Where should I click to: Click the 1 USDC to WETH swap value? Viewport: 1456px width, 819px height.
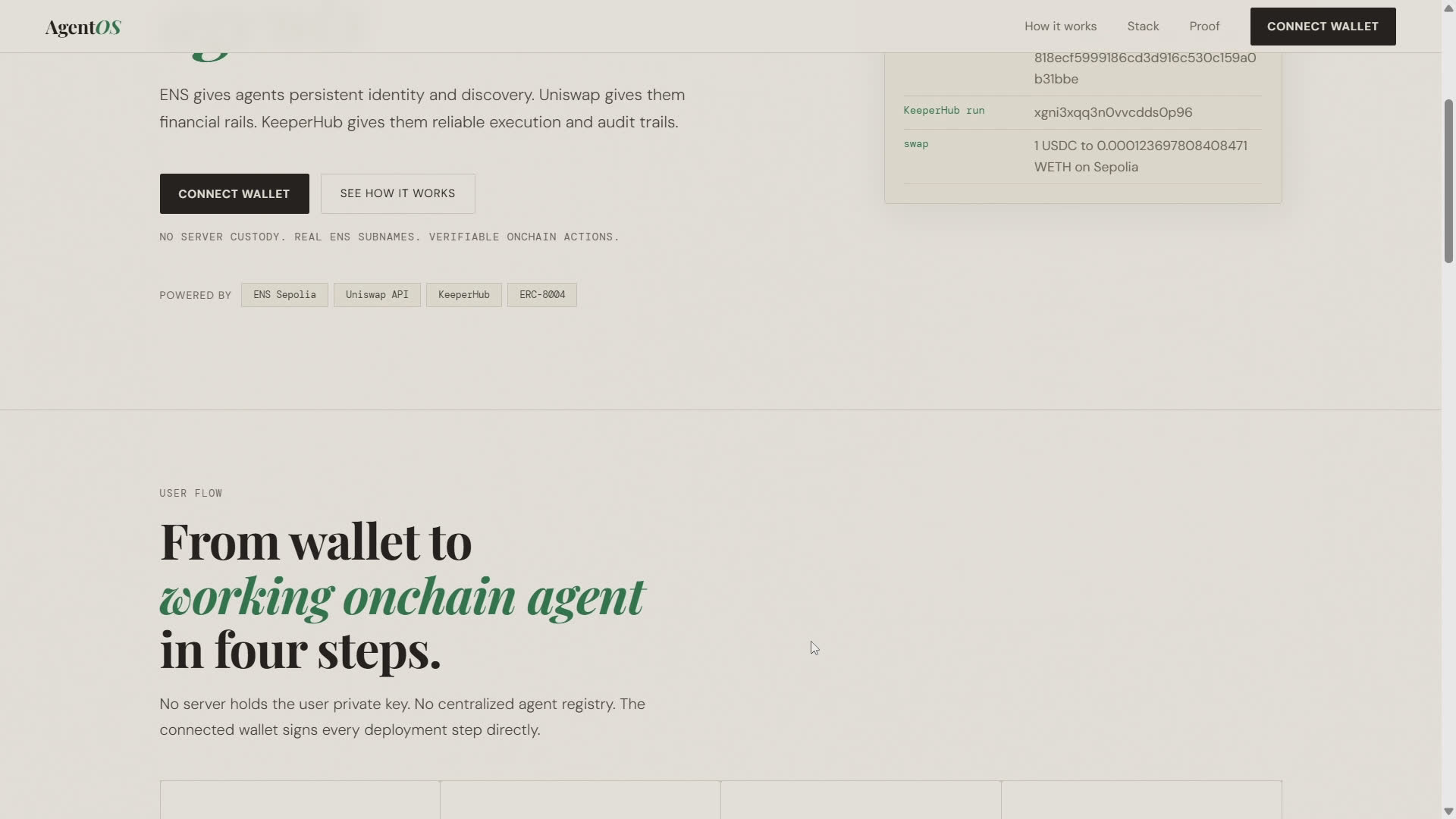(x=1141, y=156)
